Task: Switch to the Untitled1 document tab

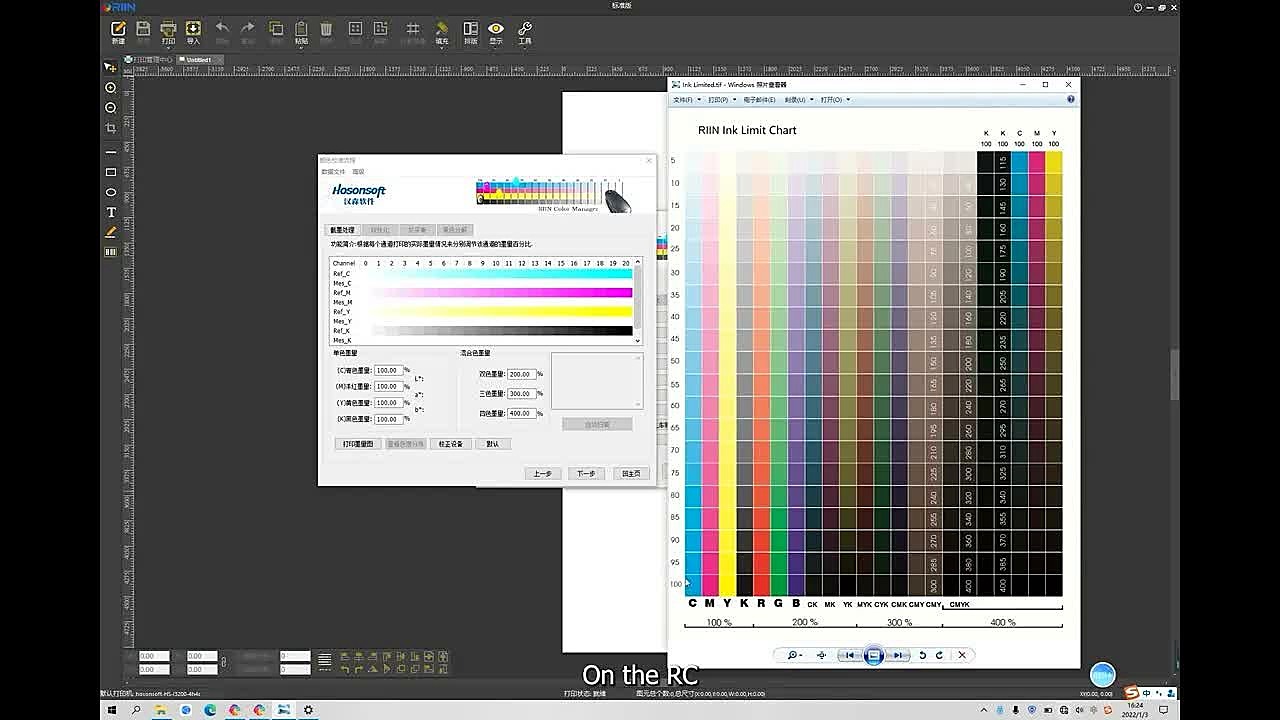Action: coord(199,60)
